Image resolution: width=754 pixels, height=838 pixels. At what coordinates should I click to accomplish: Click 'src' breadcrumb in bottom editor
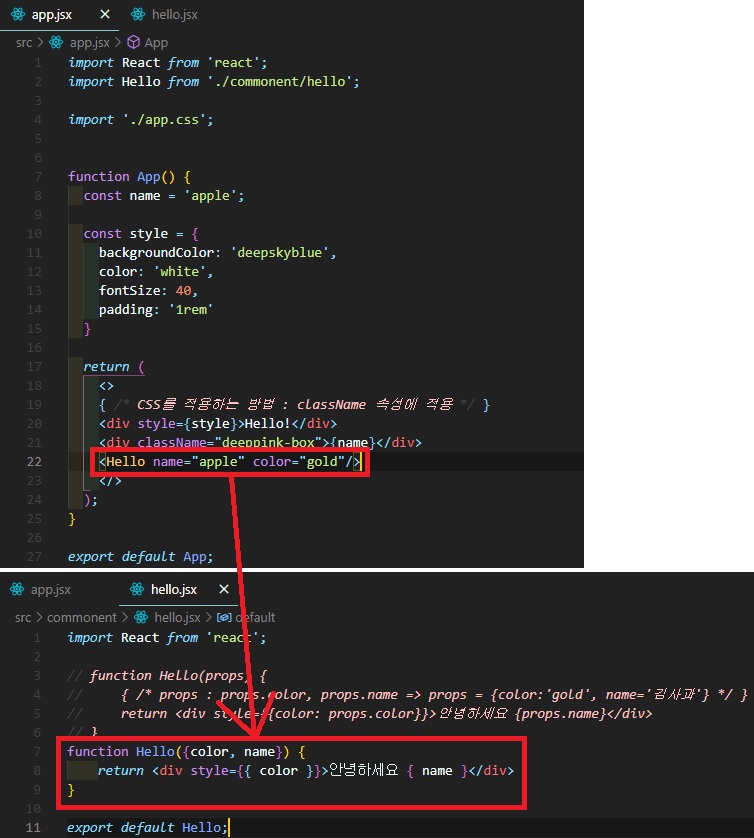tap(23, 618)
